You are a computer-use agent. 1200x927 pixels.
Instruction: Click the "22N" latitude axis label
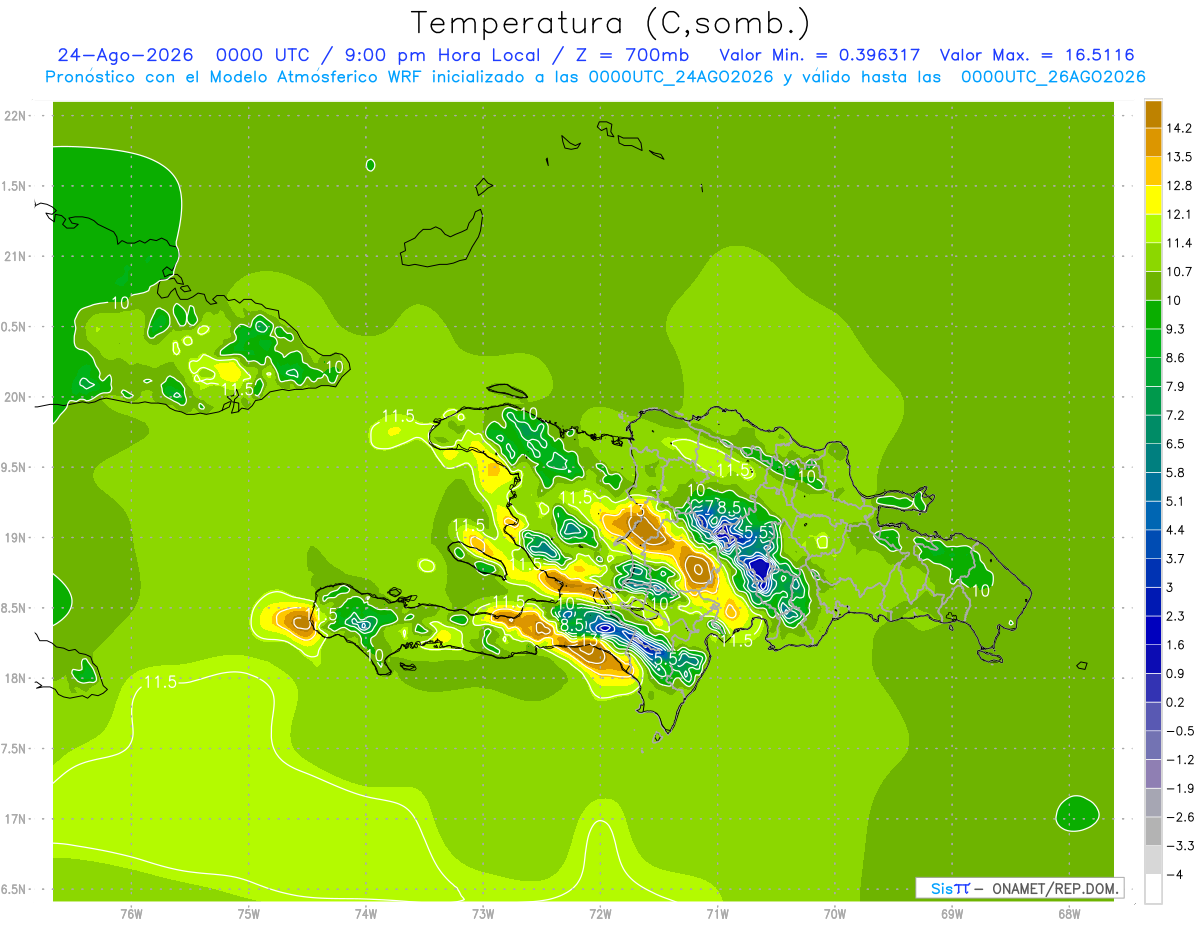[15, 115]
